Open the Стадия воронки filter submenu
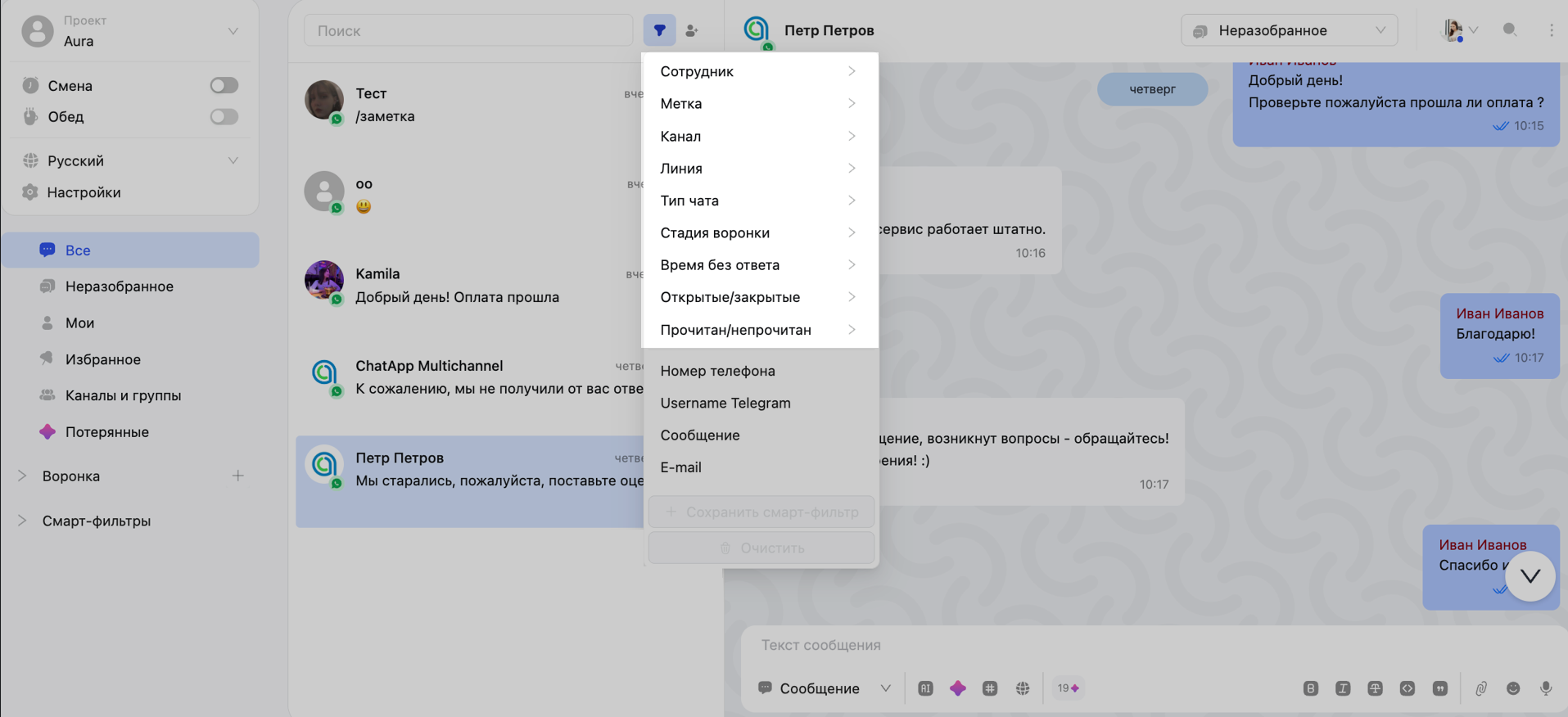1568x717 pixels. point(758,232)
